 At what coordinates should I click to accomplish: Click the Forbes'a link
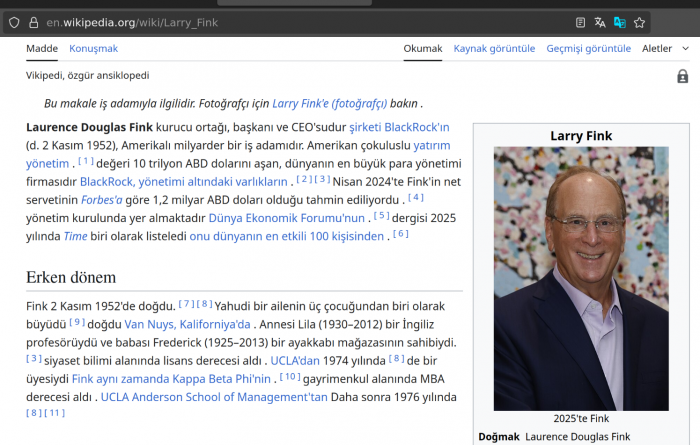(101, 200)
